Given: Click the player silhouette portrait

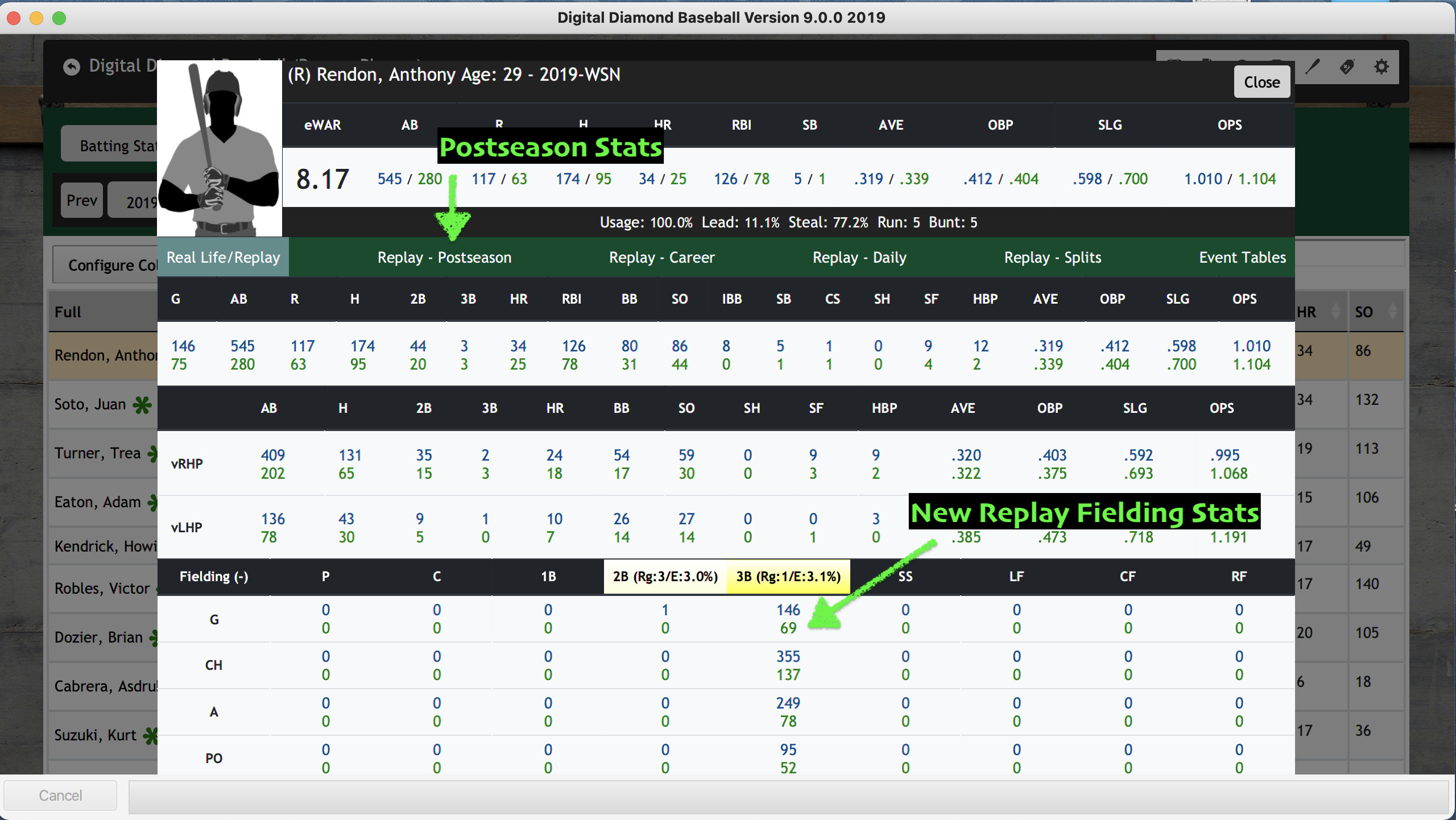Looking at the screenshot, I should [x=220, y=149].
